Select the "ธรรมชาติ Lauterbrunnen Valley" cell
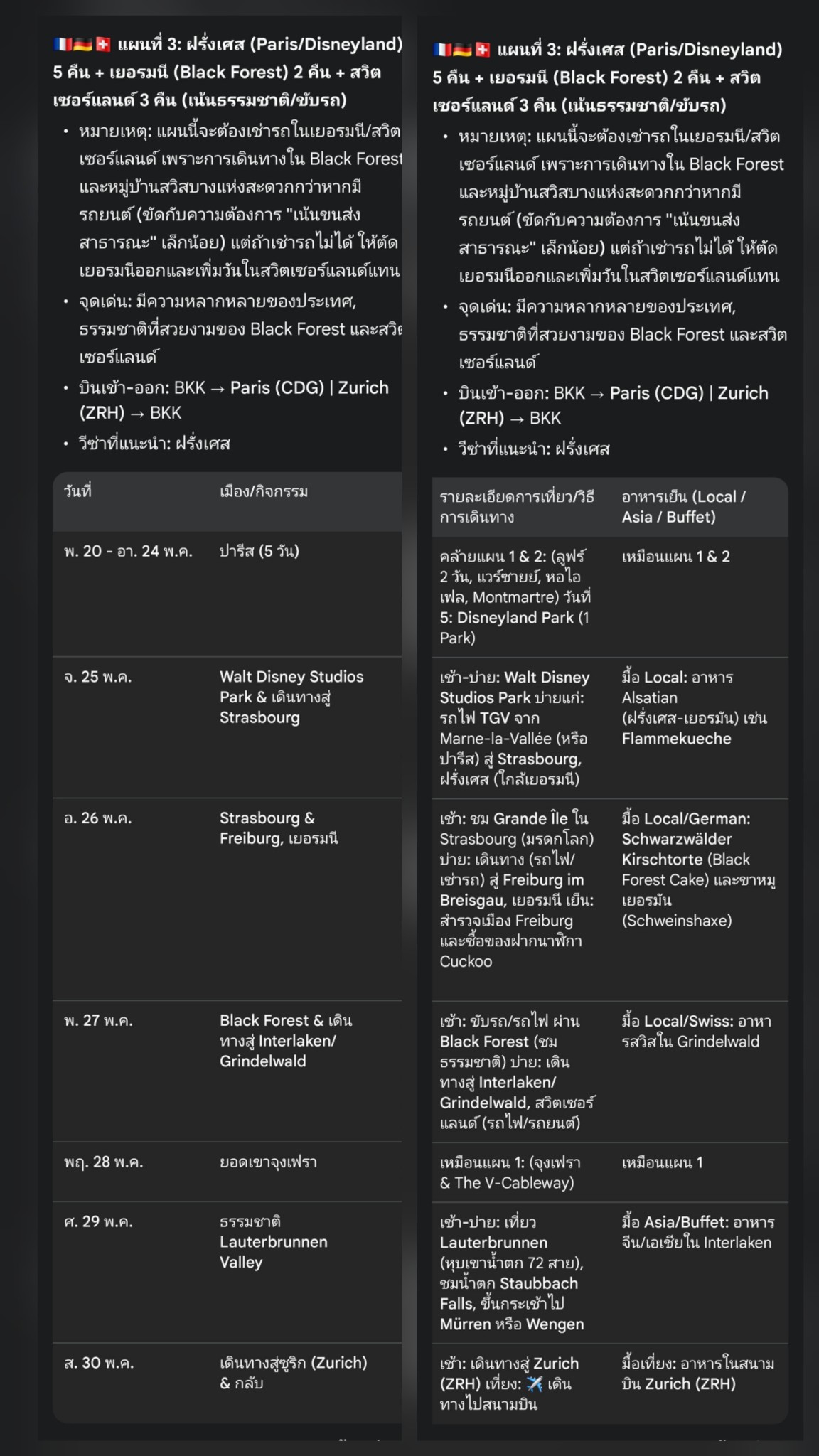This screenshot has width=819, height=1456. 273,1242
